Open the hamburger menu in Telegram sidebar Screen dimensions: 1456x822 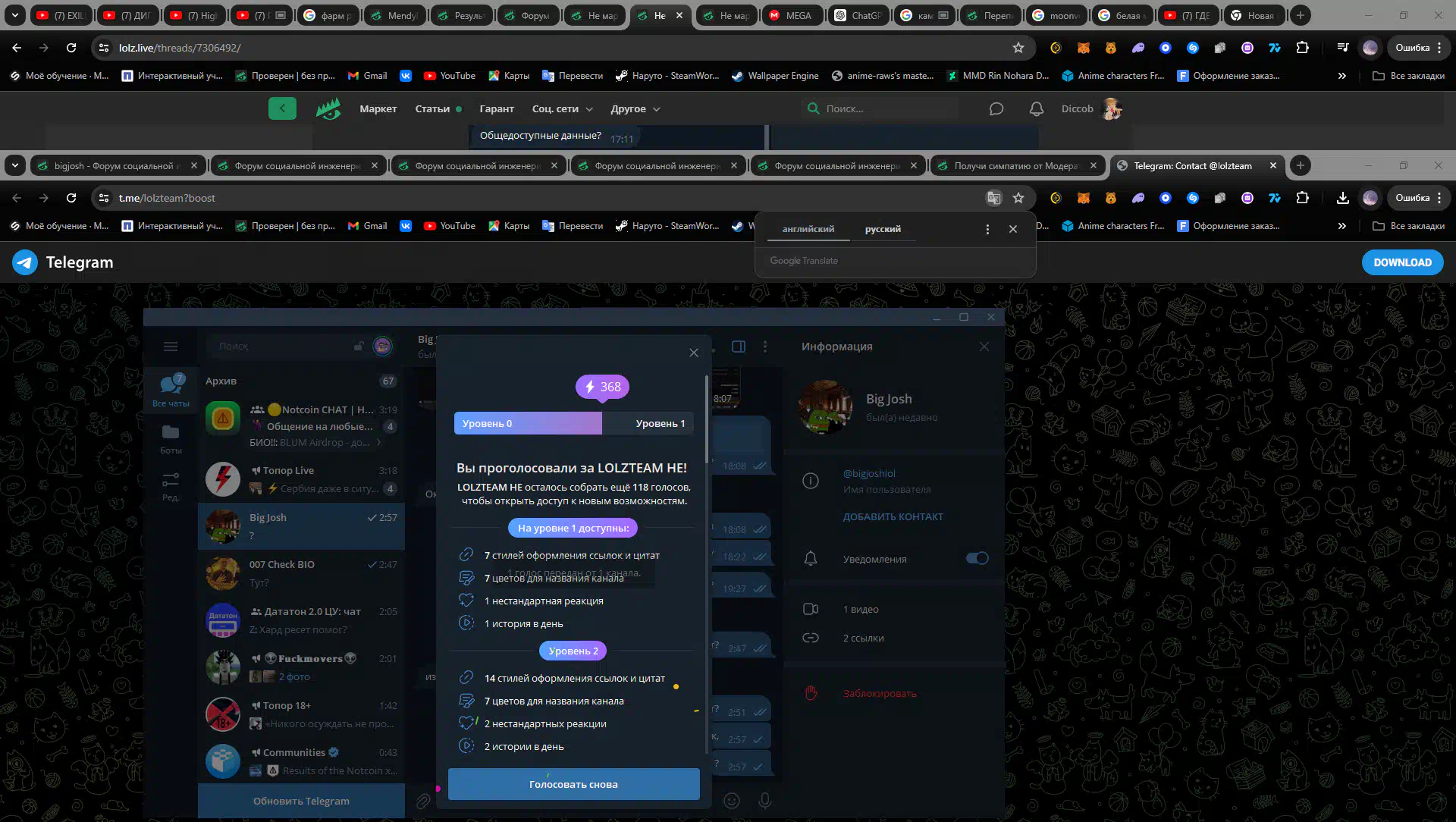(x=171, y=347)
